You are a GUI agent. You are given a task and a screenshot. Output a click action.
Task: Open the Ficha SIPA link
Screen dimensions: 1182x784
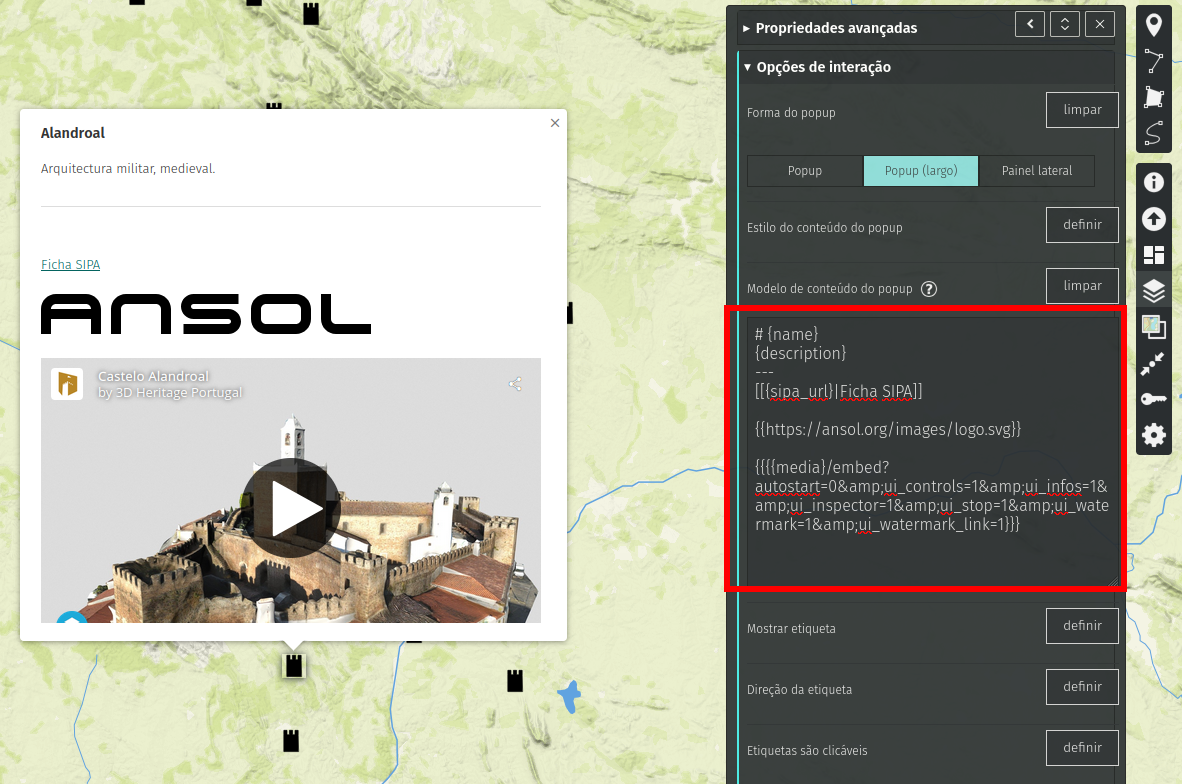pos(70,265)
